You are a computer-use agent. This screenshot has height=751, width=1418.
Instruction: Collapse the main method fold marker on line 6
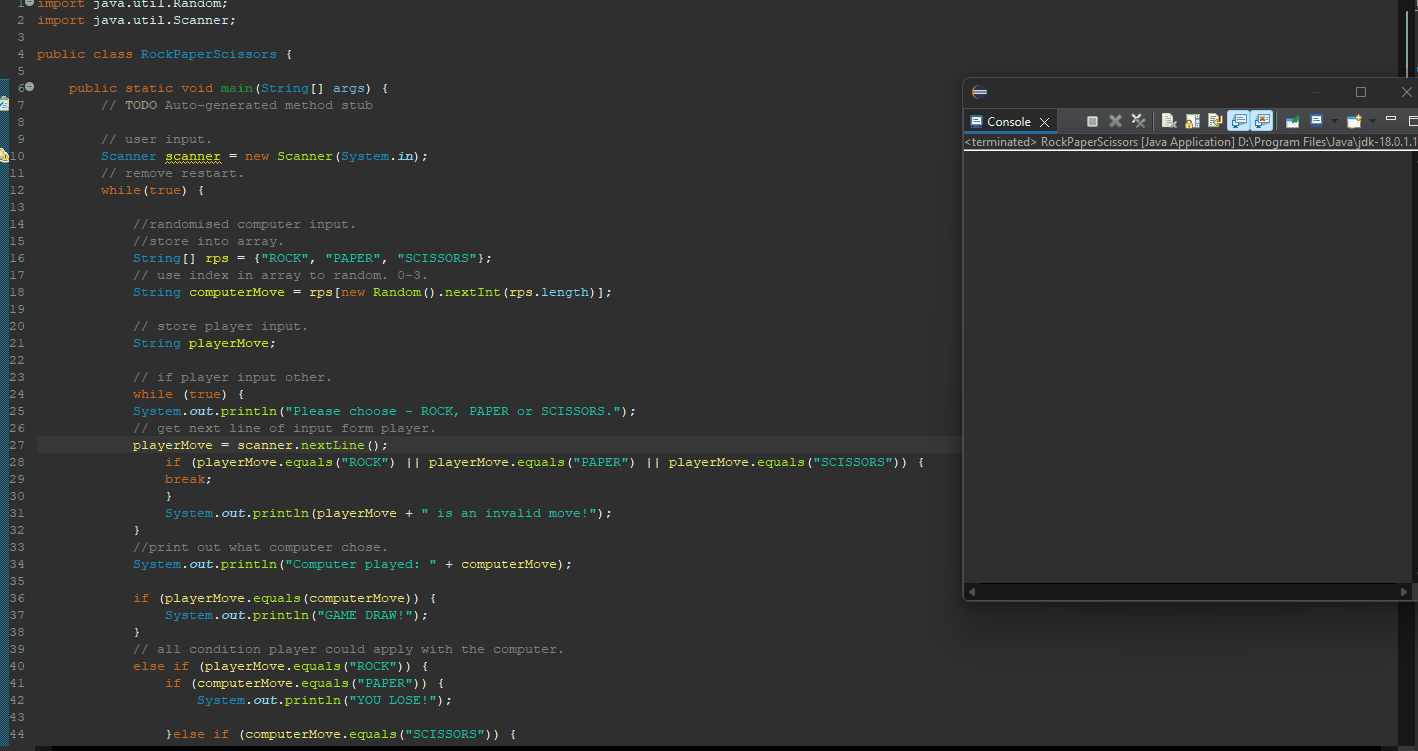28,87
